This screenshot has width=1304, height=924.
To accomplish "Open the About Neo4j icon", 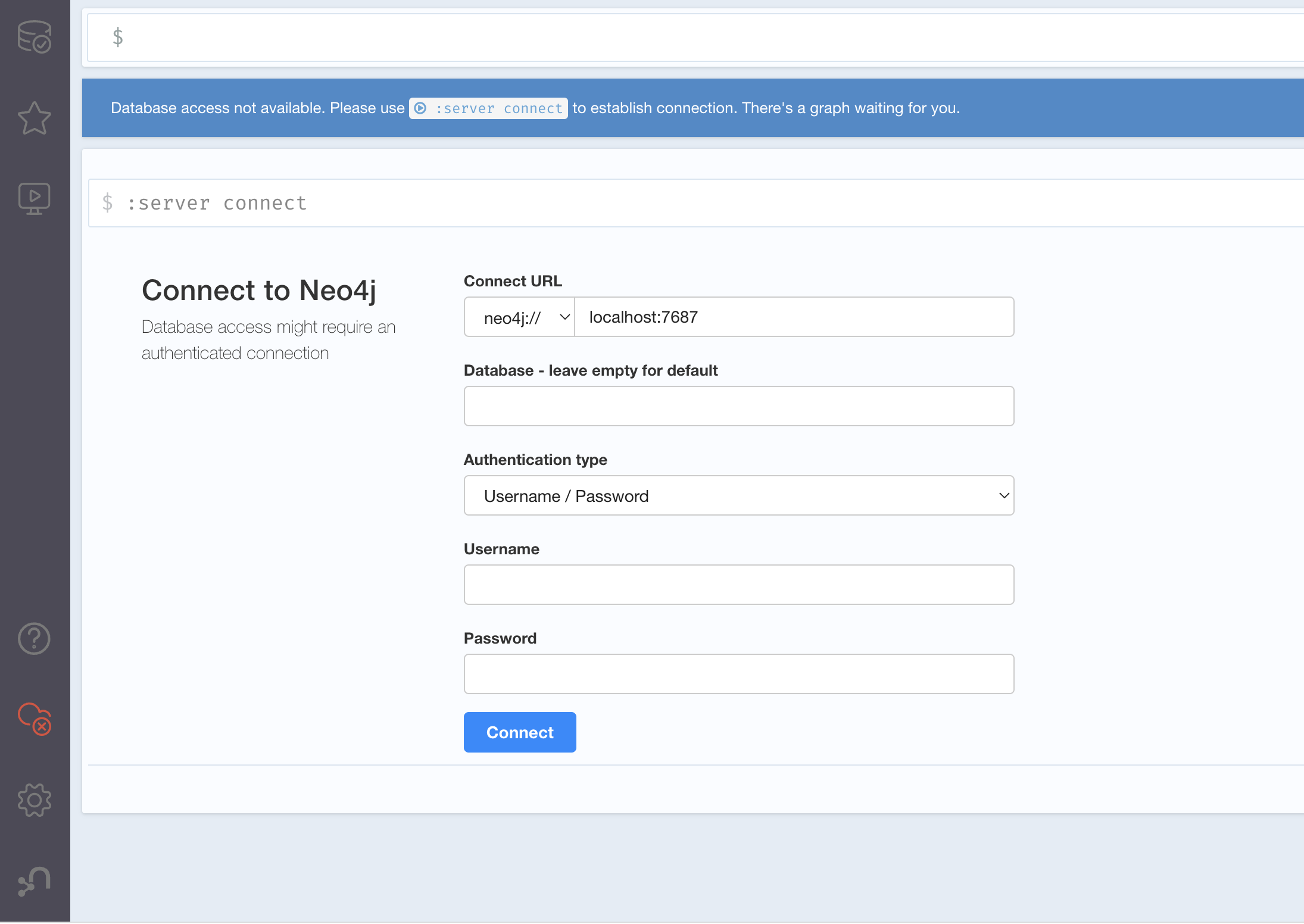I will tap(35, 881).
